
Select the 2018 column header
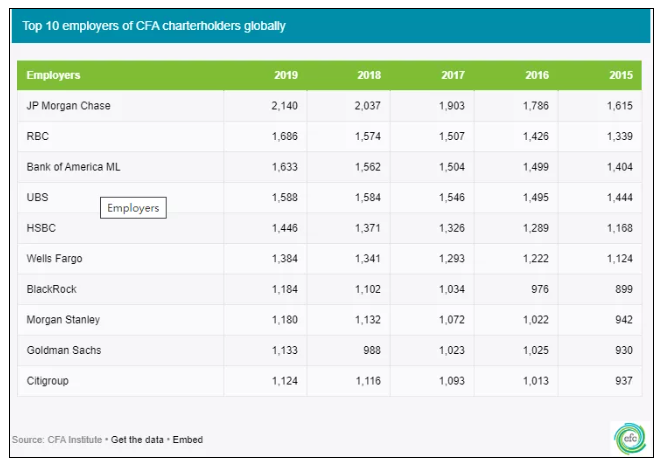[369, 75]
